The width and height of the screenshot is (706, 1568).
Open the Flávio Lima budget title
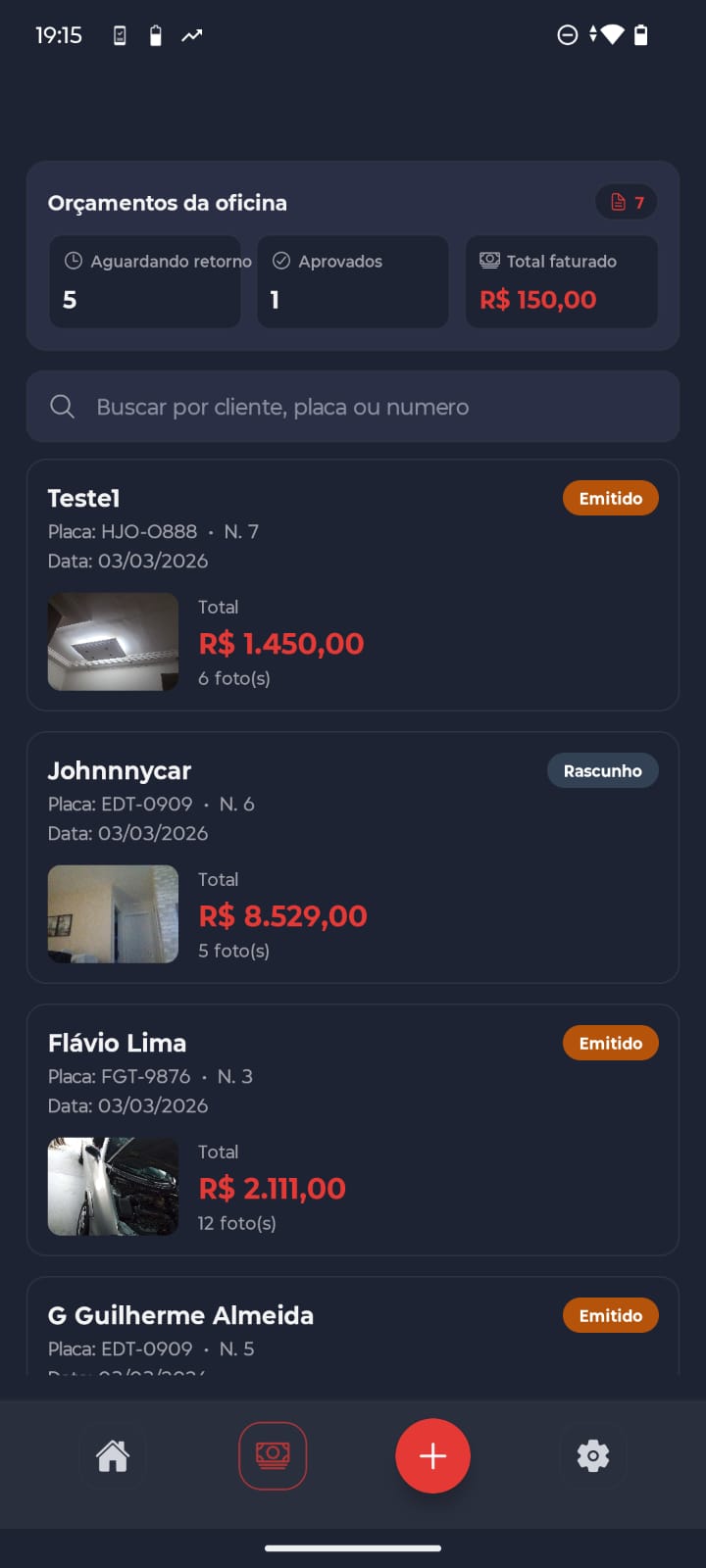tap(117, 1044)
